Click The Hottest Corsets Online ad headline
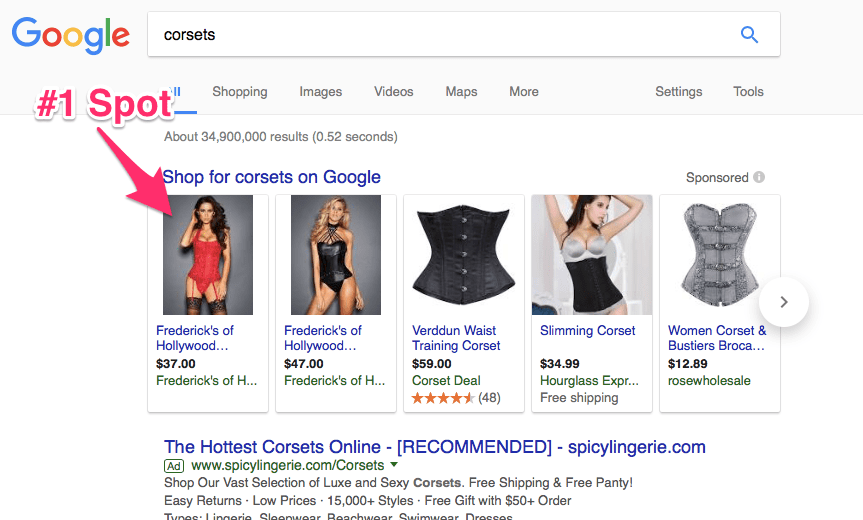 pos(435,447)
